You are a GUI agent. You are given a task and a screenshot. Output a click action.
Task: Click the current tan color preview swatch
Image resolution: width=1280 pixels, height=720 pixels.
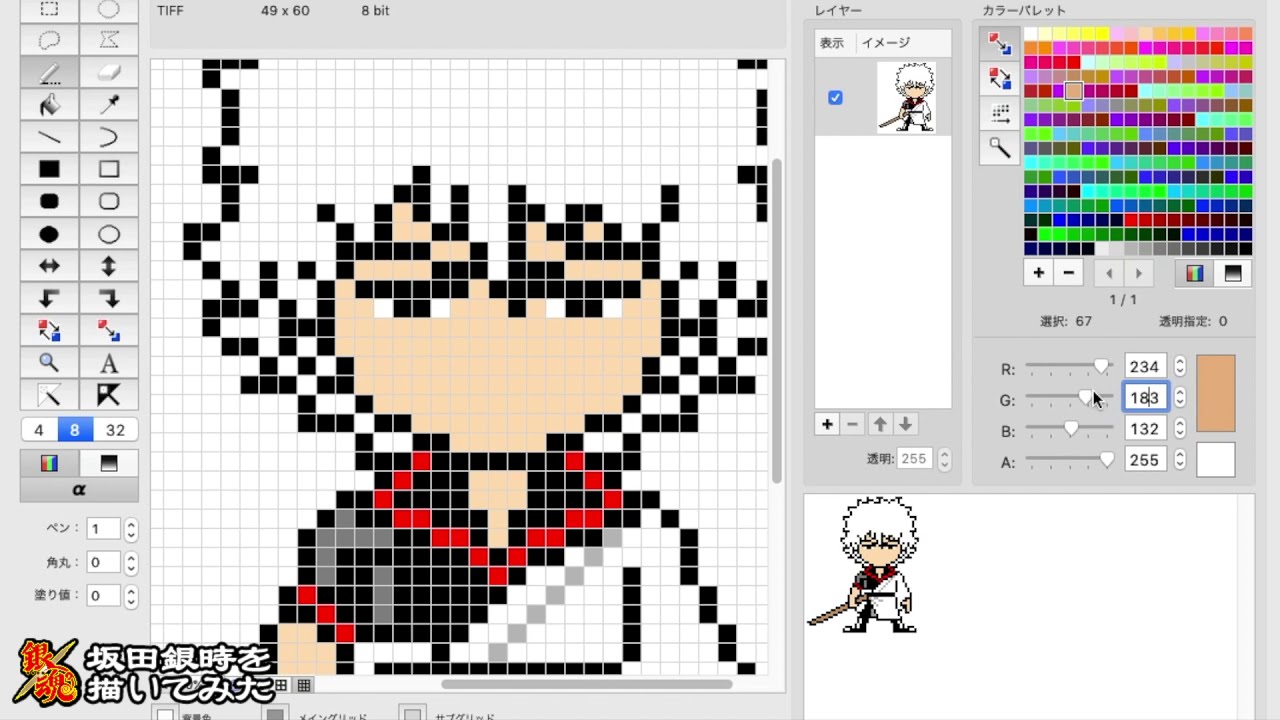(1216, 393)
